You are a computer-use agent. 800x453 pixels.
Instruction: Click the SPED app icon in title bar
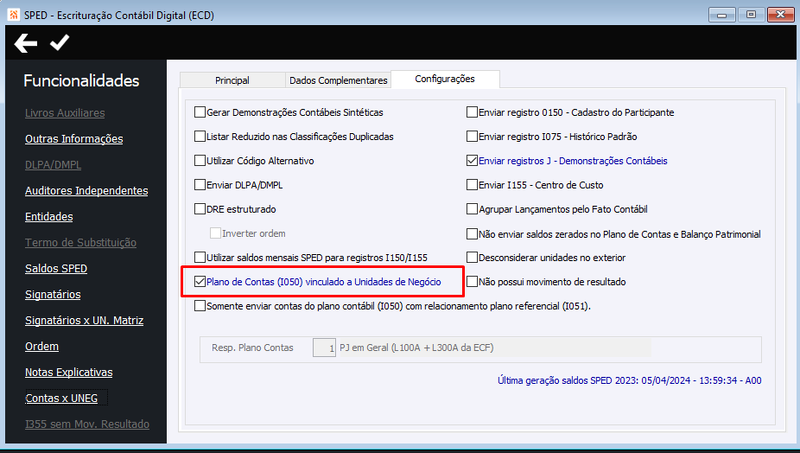tap(14, 15)
